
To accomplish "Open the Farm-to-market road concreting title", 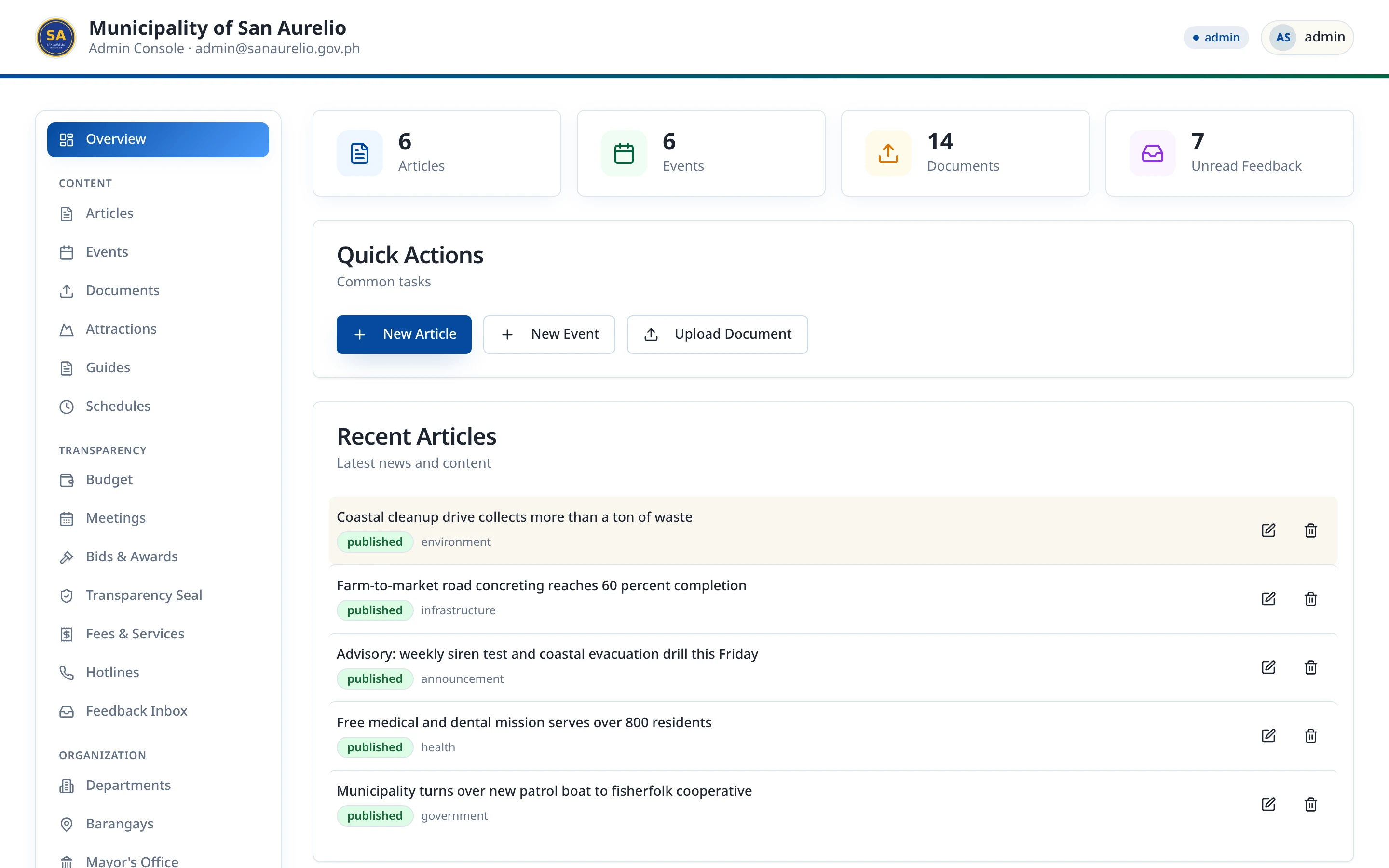I will pyautogui.click(x=541, y=585).
